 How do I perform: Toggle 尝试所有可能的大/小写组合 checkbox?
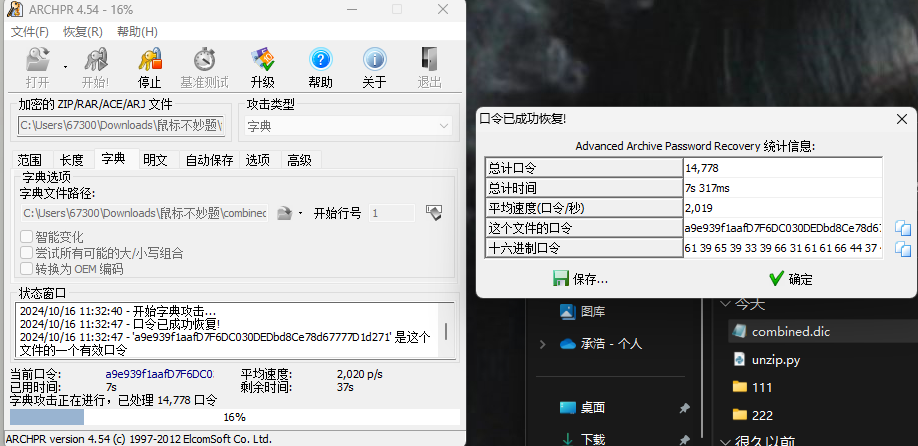click(x=26, y=253)
